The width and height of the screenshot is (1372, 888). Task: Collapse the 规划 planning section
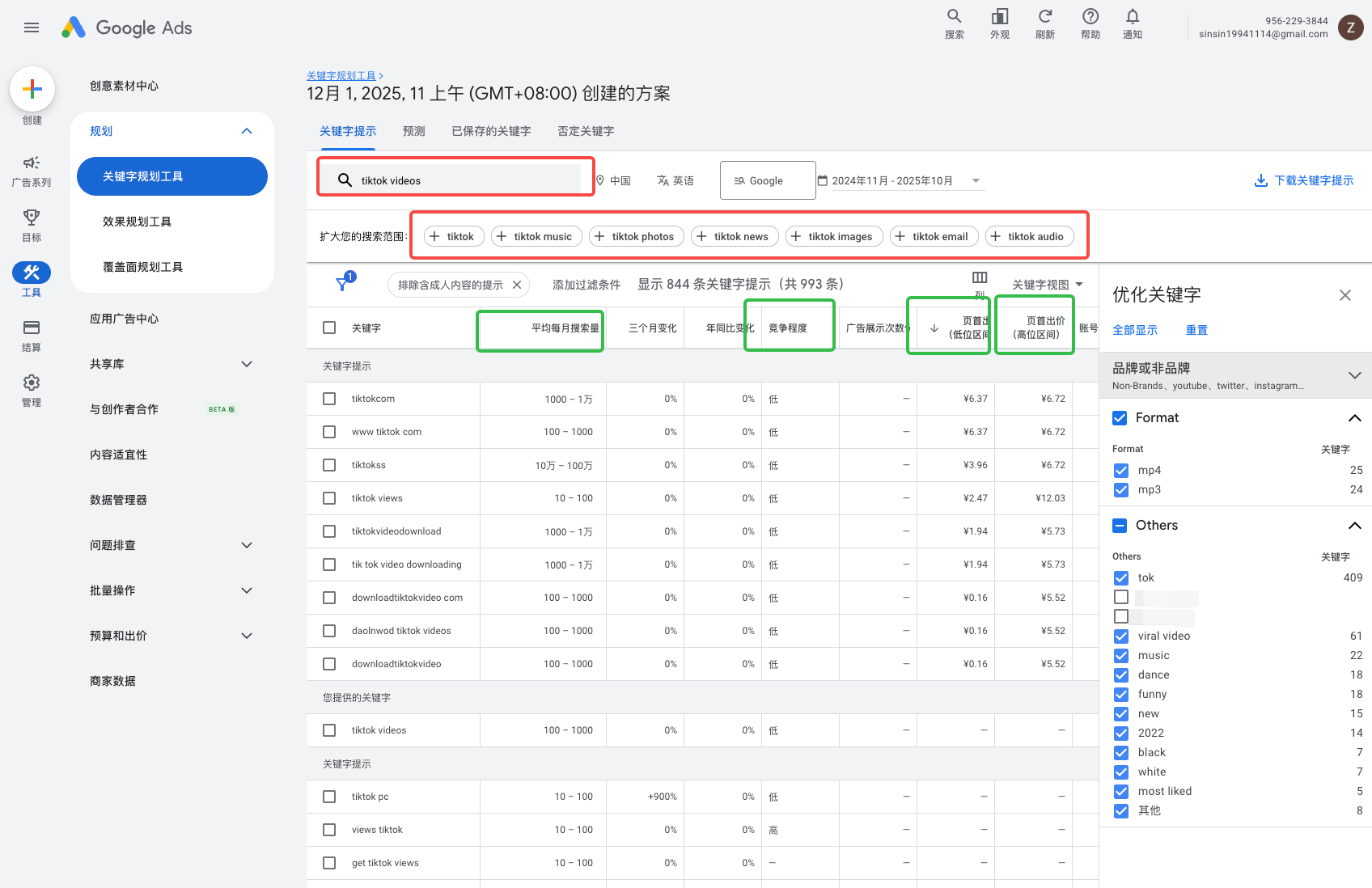point(247,131)
